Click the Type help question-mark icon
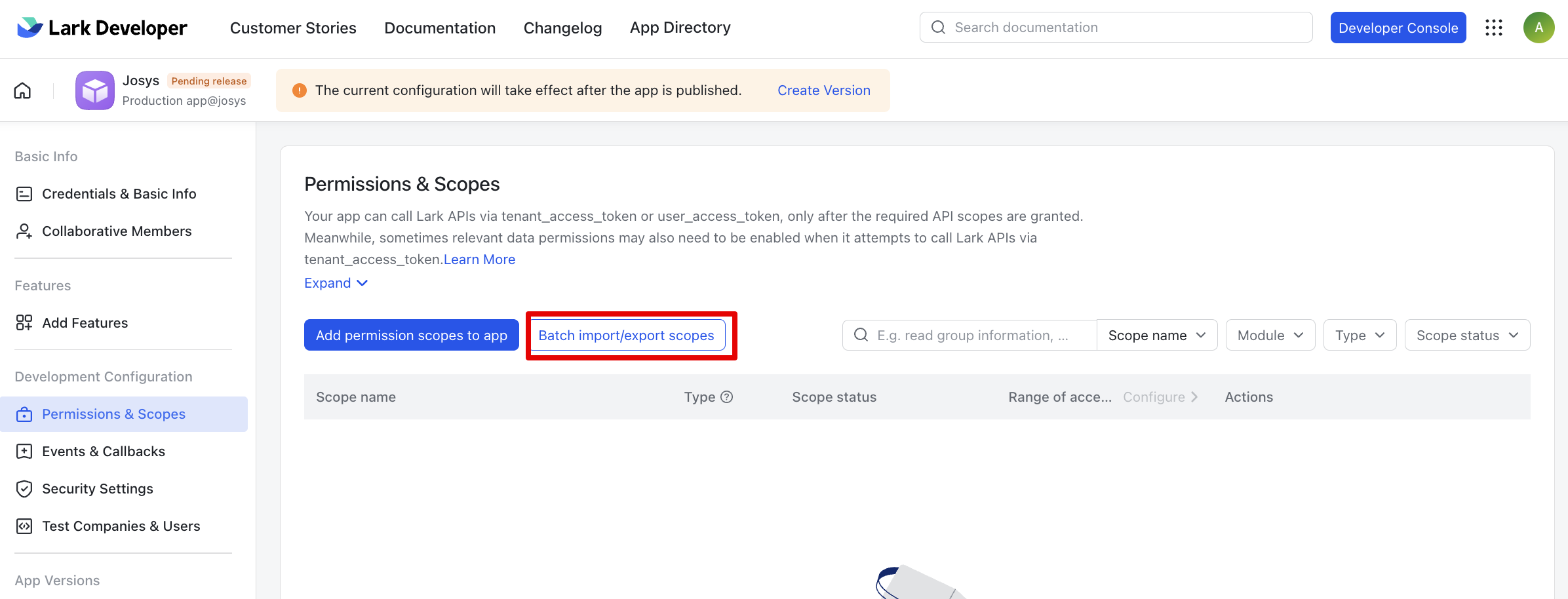This screenshot has width=1568, height=599. point(726,397)
